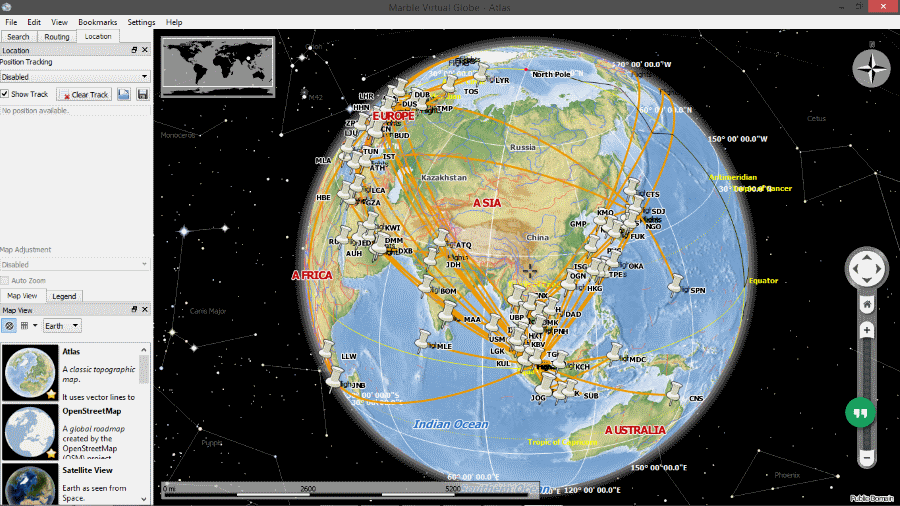Click the North Pole label
900x506 pixels.
pos(551,74)
